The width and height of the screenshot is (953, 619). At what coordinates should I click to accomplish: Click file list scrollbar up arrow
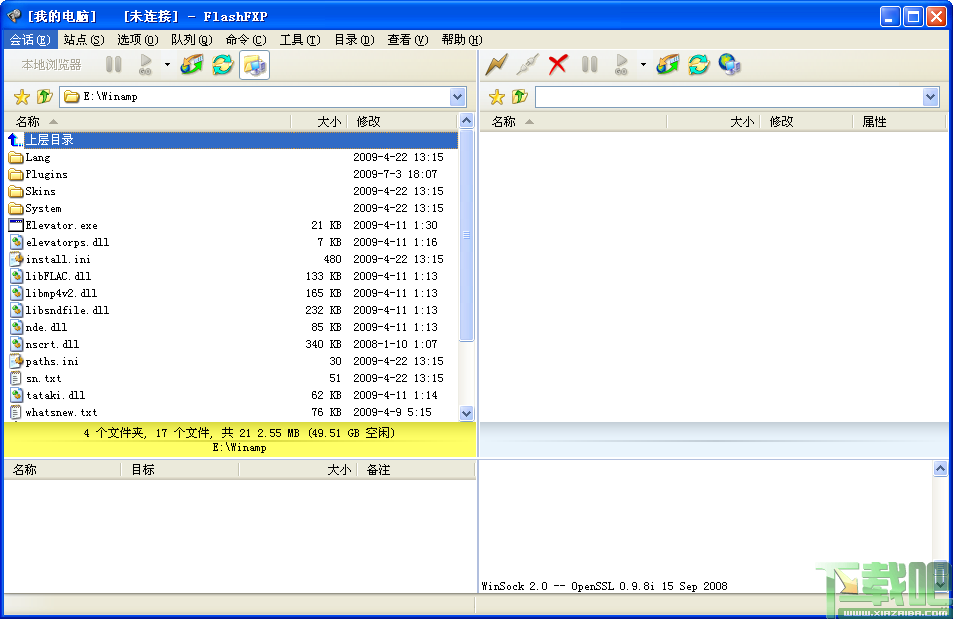click(x=466, y=120)
